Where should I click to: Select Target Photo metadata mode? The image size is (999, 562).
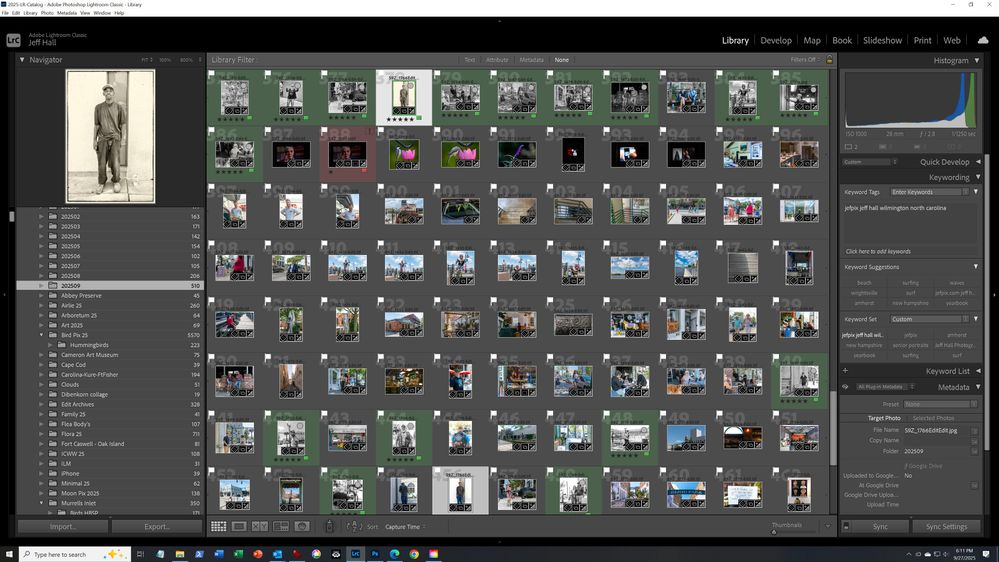tap(884, 418)
